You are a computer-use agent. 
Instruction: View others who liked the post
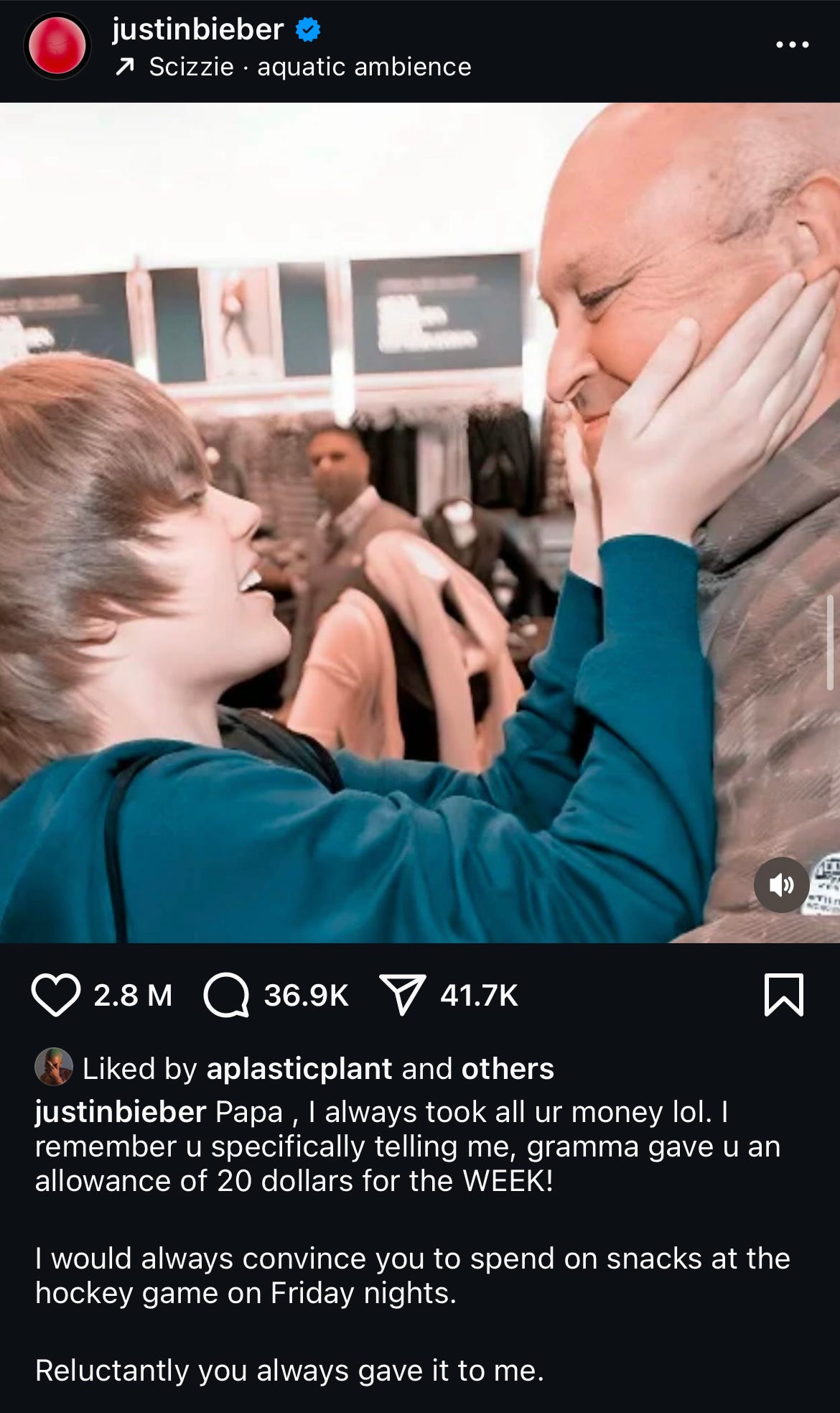508,1069
